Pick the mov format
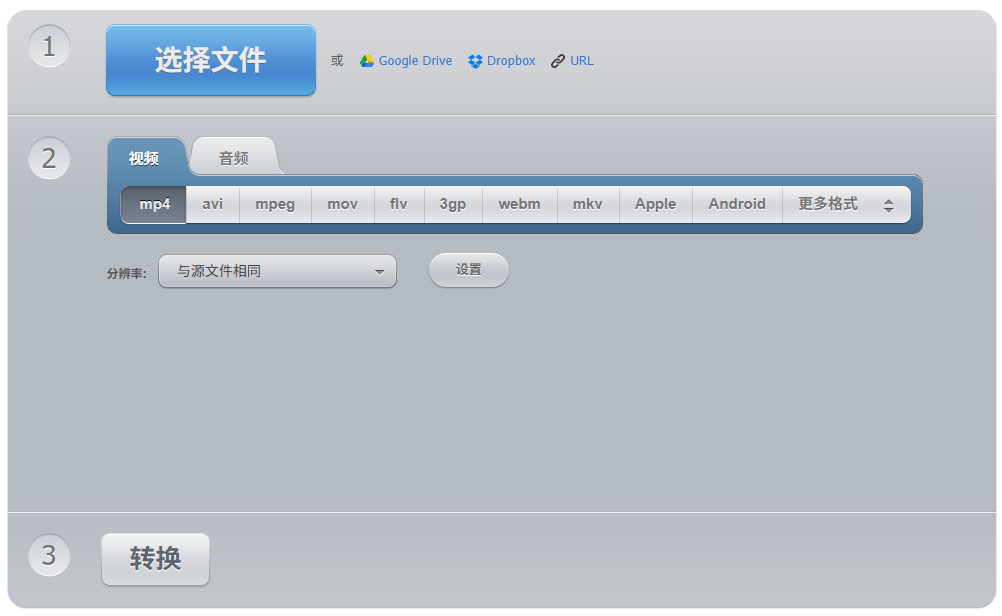The height and width of the screenshot is (616, 1002). [x=343, y=204]
